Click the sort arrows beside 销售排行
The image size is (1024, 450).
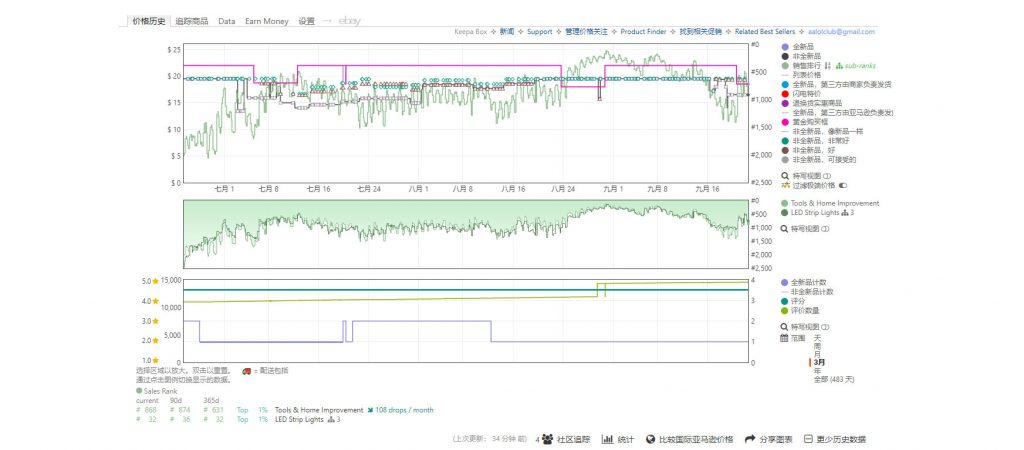pyautogui.click(x=827, y=65)
